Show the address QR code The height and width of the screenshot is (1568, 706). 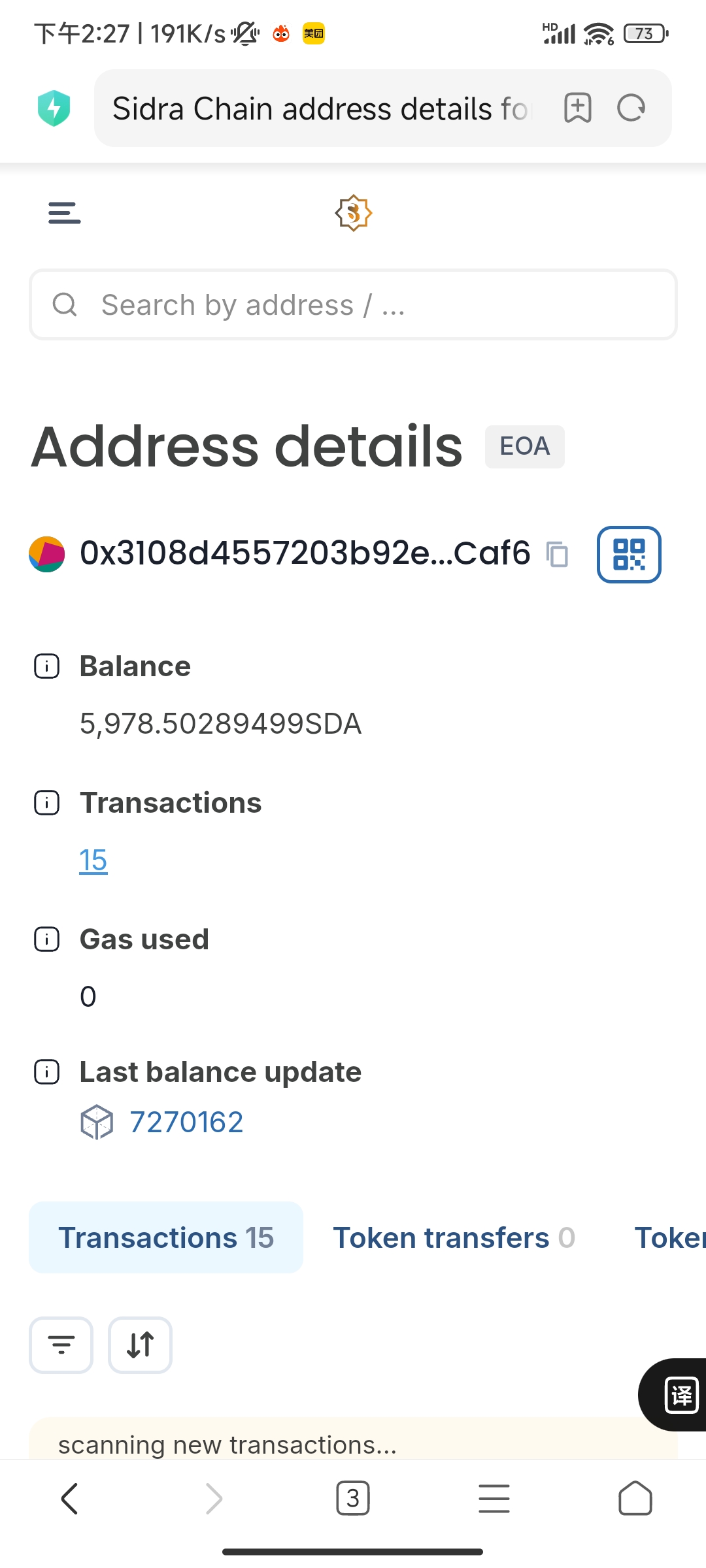pos(629,555)
